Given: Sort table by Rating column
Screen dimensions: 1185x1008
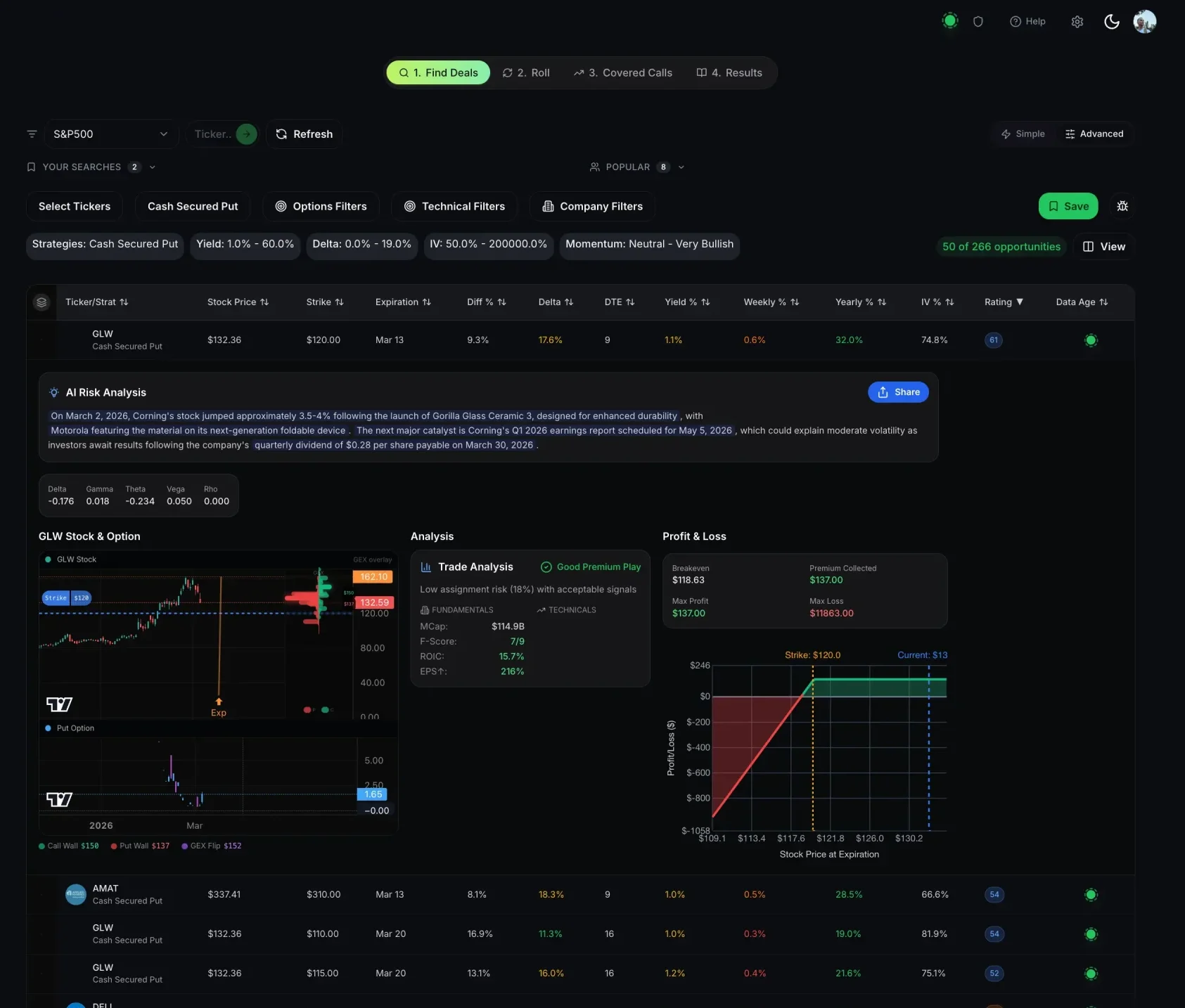Looking at the screenshot, I should (x=1004, y=302).
